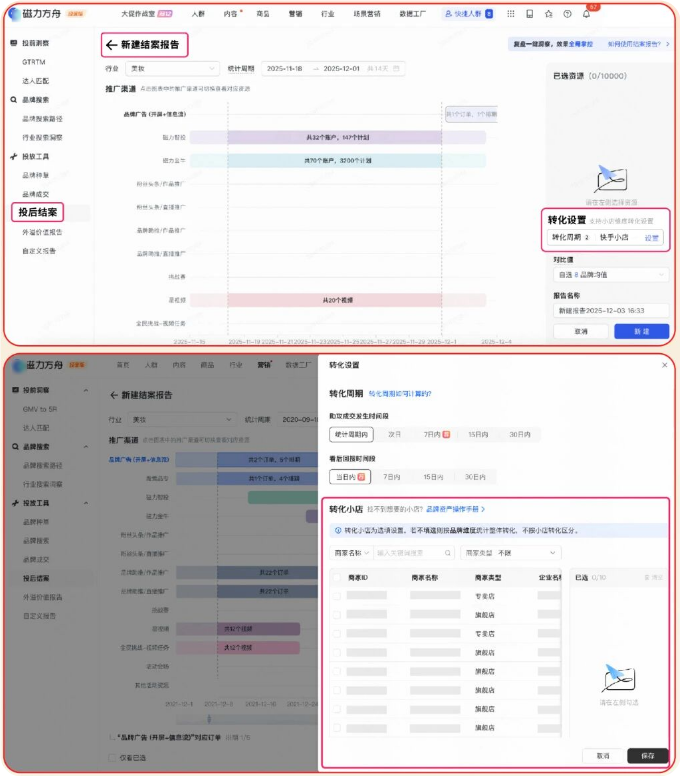Click the mobile phone icon in top bar
This screenshot has height=776, width=680.
point(528,14)
